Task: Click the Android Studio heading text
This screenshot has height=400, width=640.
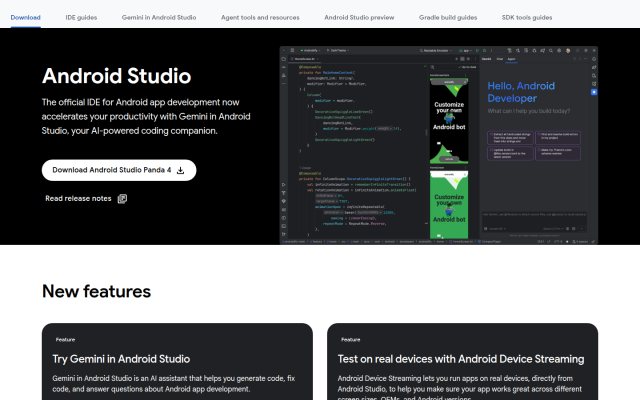Action: tap(116, 76)
